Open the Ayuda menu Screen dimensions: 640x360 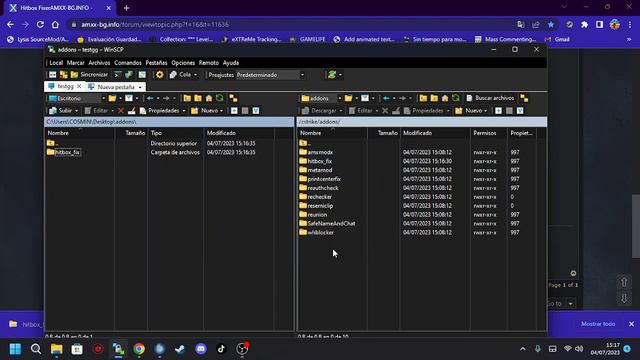[x=231, y=63]
